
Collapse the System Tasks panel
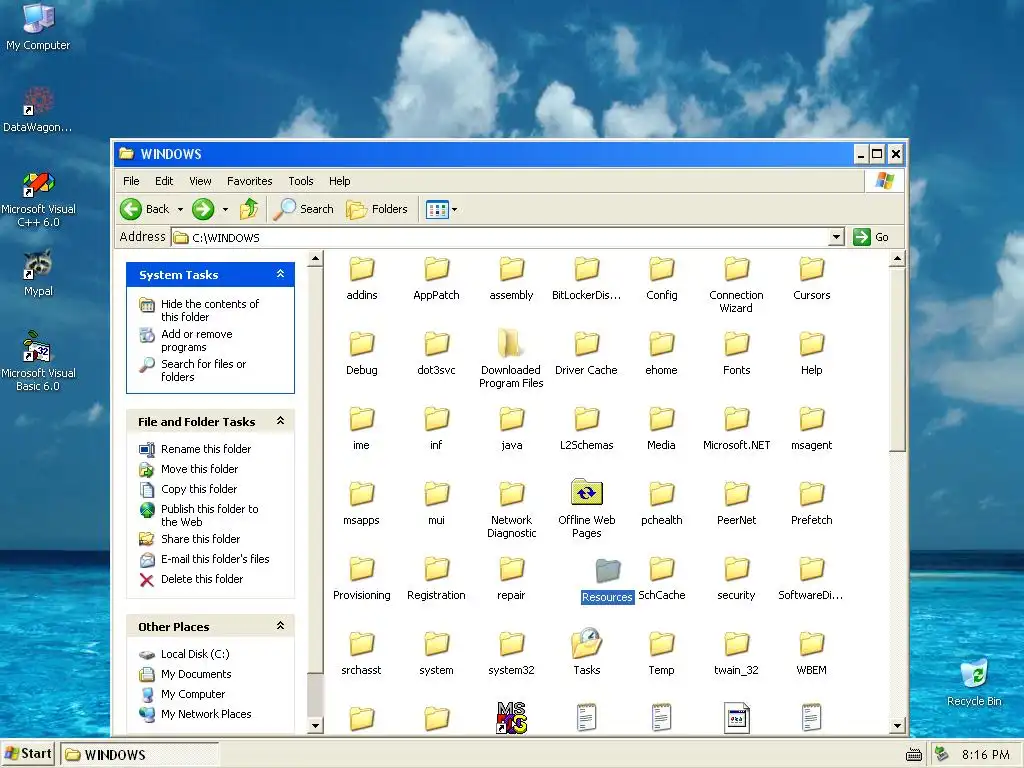(x=280, y=274)
